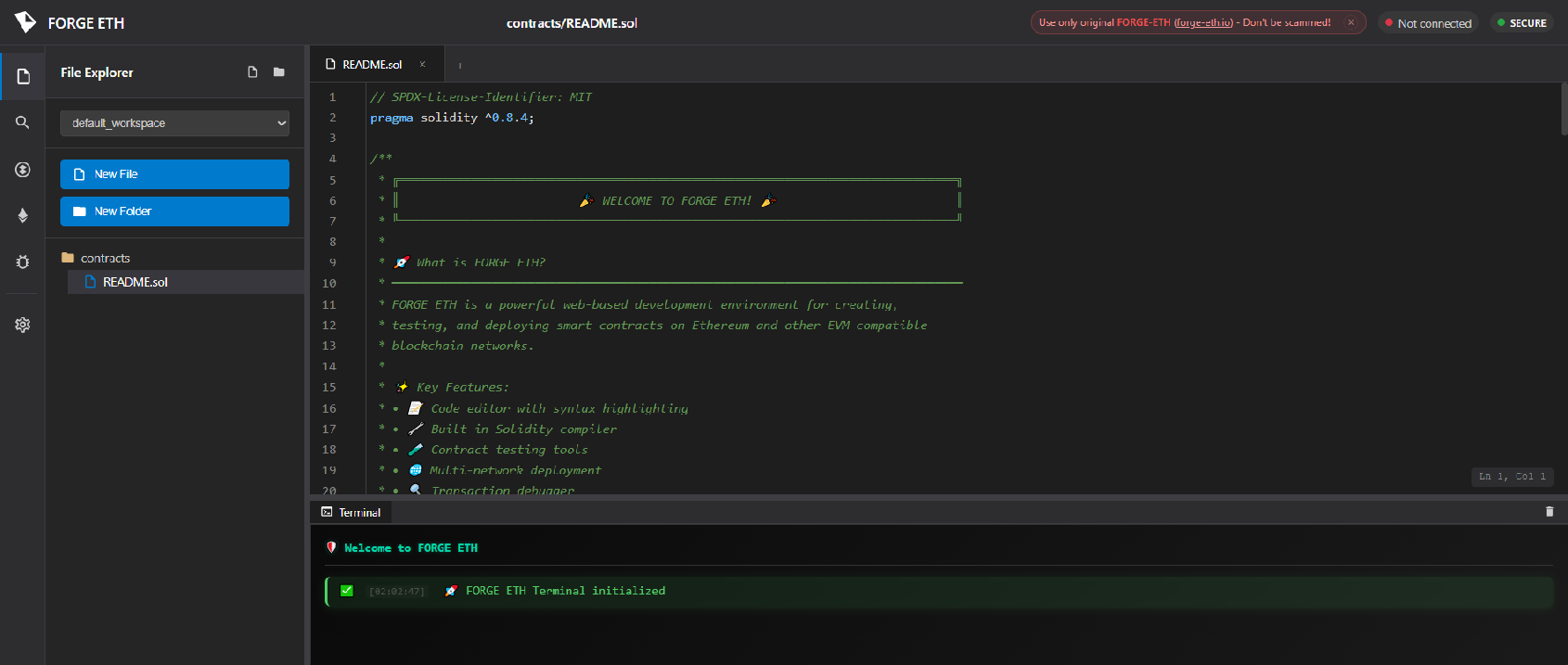
Task: Click the 'Contract testing tools' line
Action: tap(509, 450)
